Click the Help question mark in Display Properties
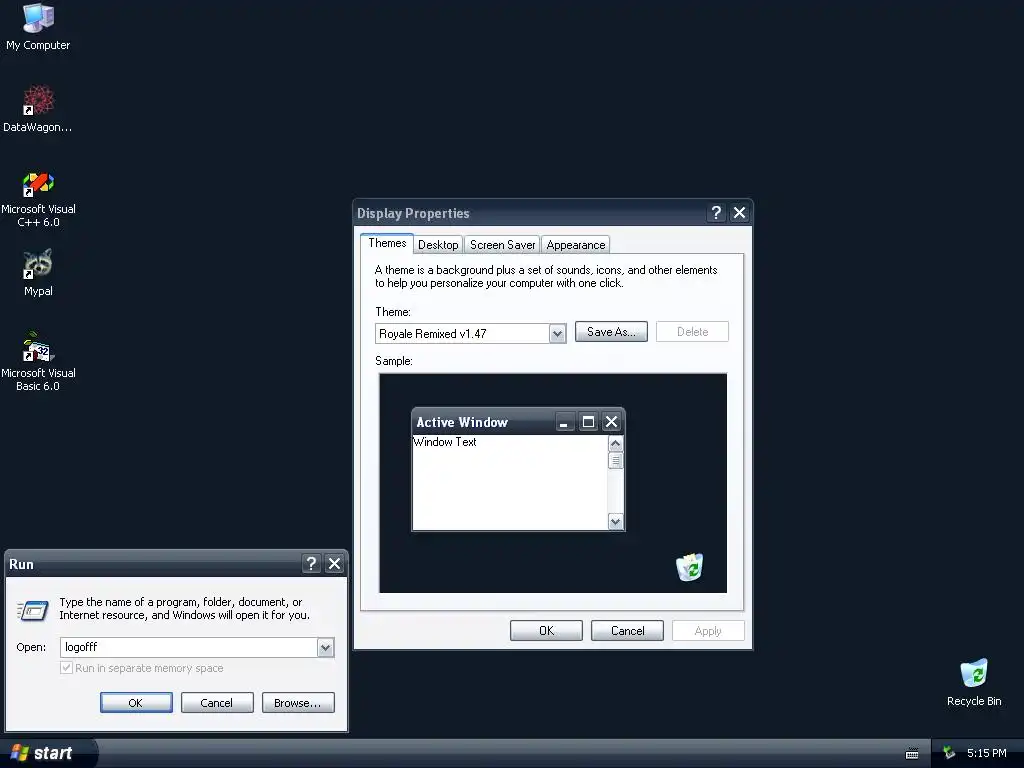This screenshot has width=1024, height=768. 716,213
